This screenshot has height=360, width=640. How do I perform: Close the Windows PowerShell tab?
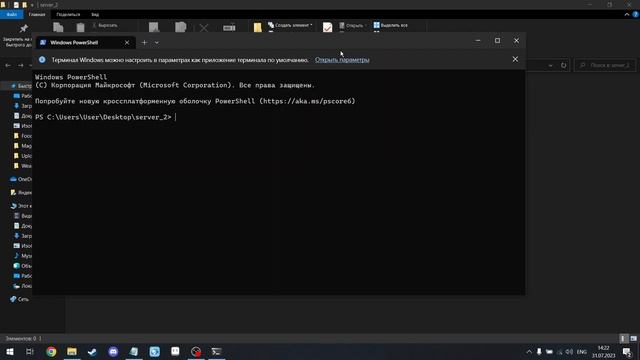[x=127, y=42]
